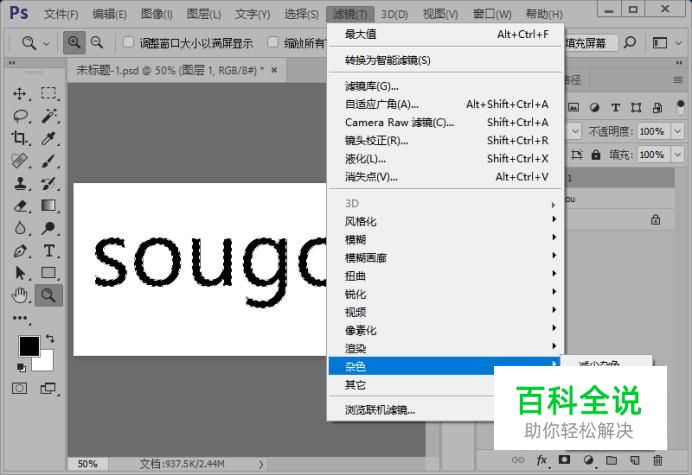Toggle lock all in layers panel
This screenshot has height=475, width=692.
pyautogui.click(x=596, y=155)
